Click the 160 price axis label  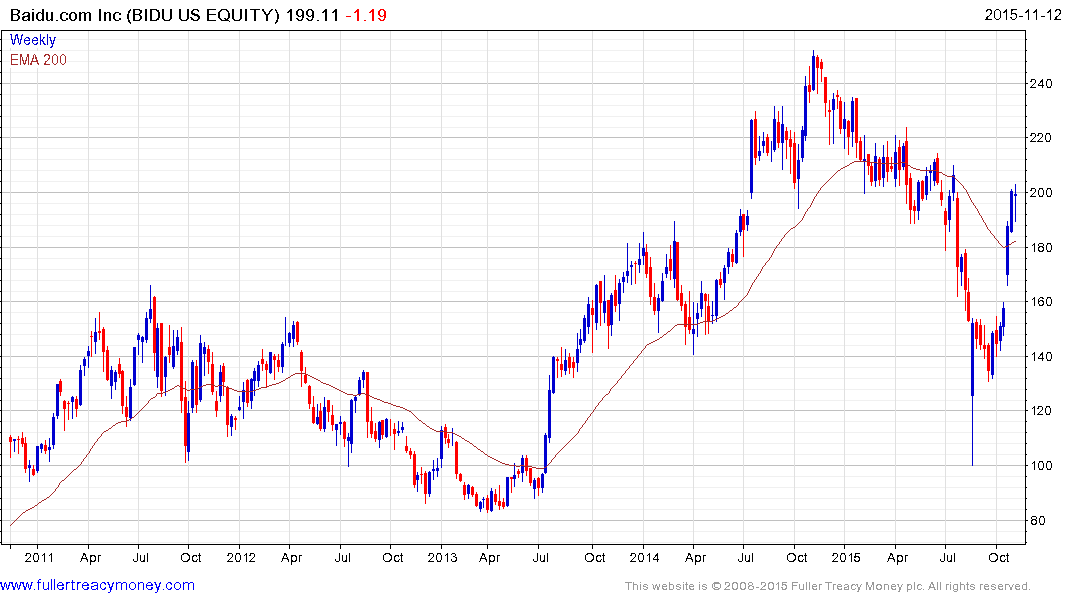click(x=1040, y=302)
